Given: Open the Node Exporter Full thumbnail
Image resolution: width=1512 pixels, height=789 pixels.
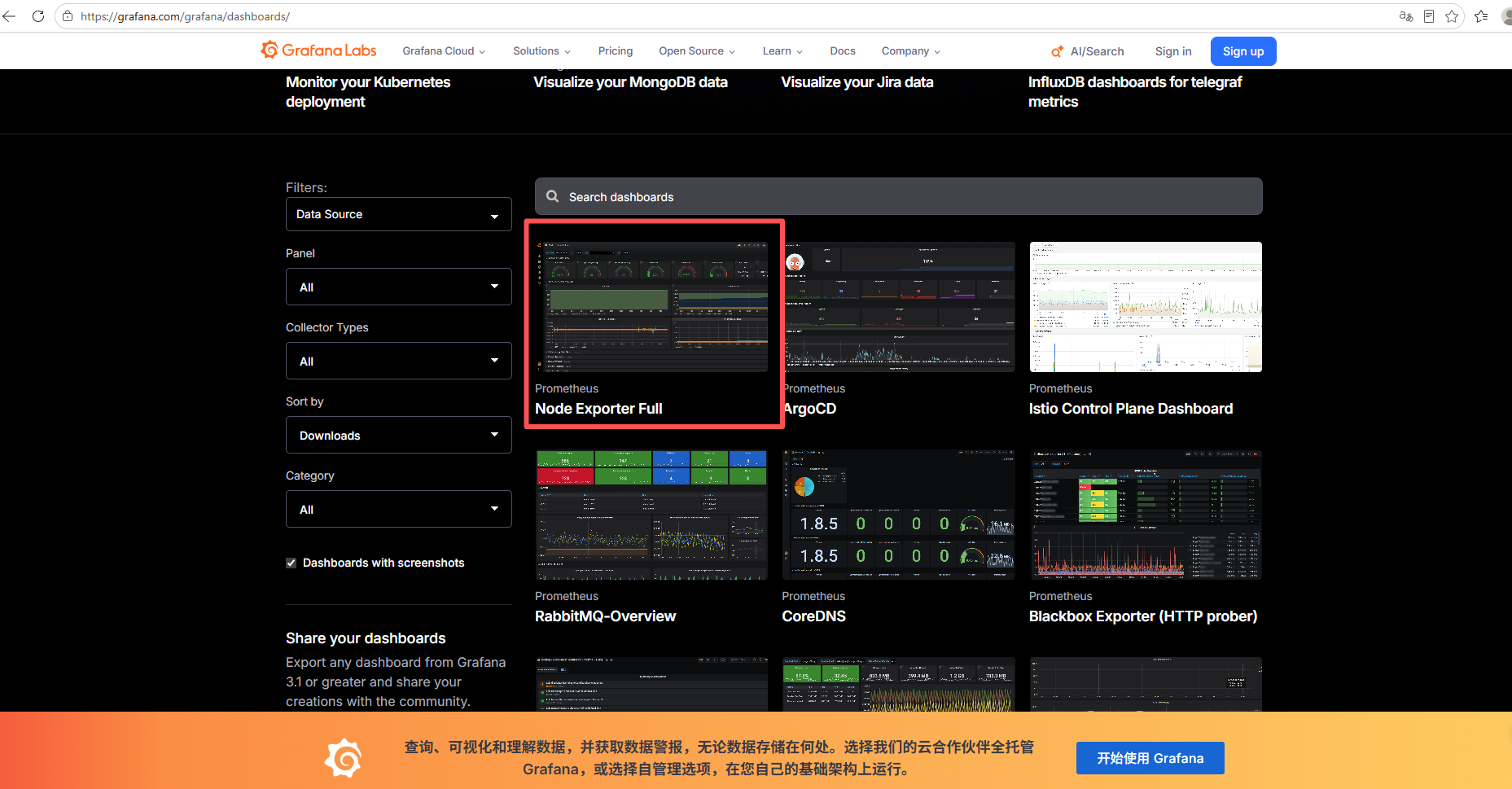Looking at the screenshot, I should pyautogui.click(x=651, y=307).
